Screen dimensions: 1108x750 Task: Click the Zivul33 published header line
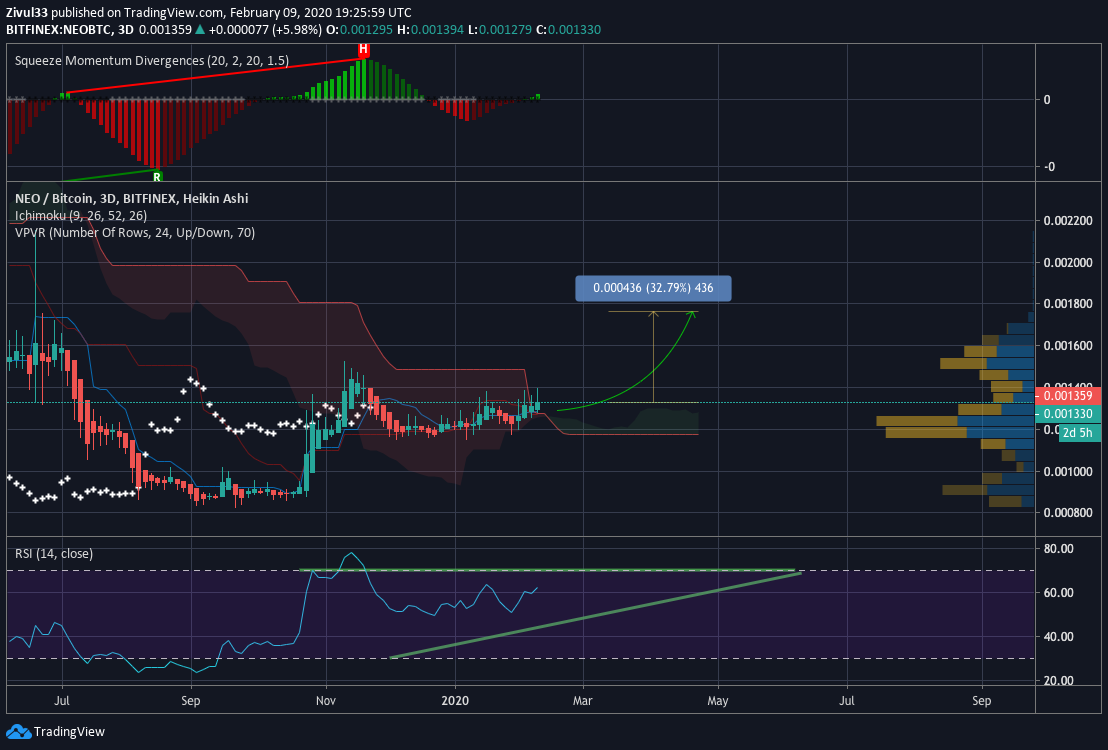[208, 13]
